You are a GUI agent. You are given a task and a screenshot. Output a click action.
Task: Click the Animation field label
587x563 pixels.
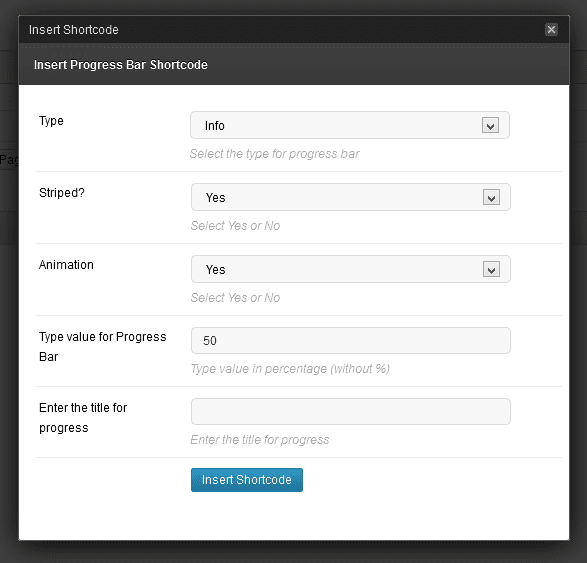click(66, 265)
